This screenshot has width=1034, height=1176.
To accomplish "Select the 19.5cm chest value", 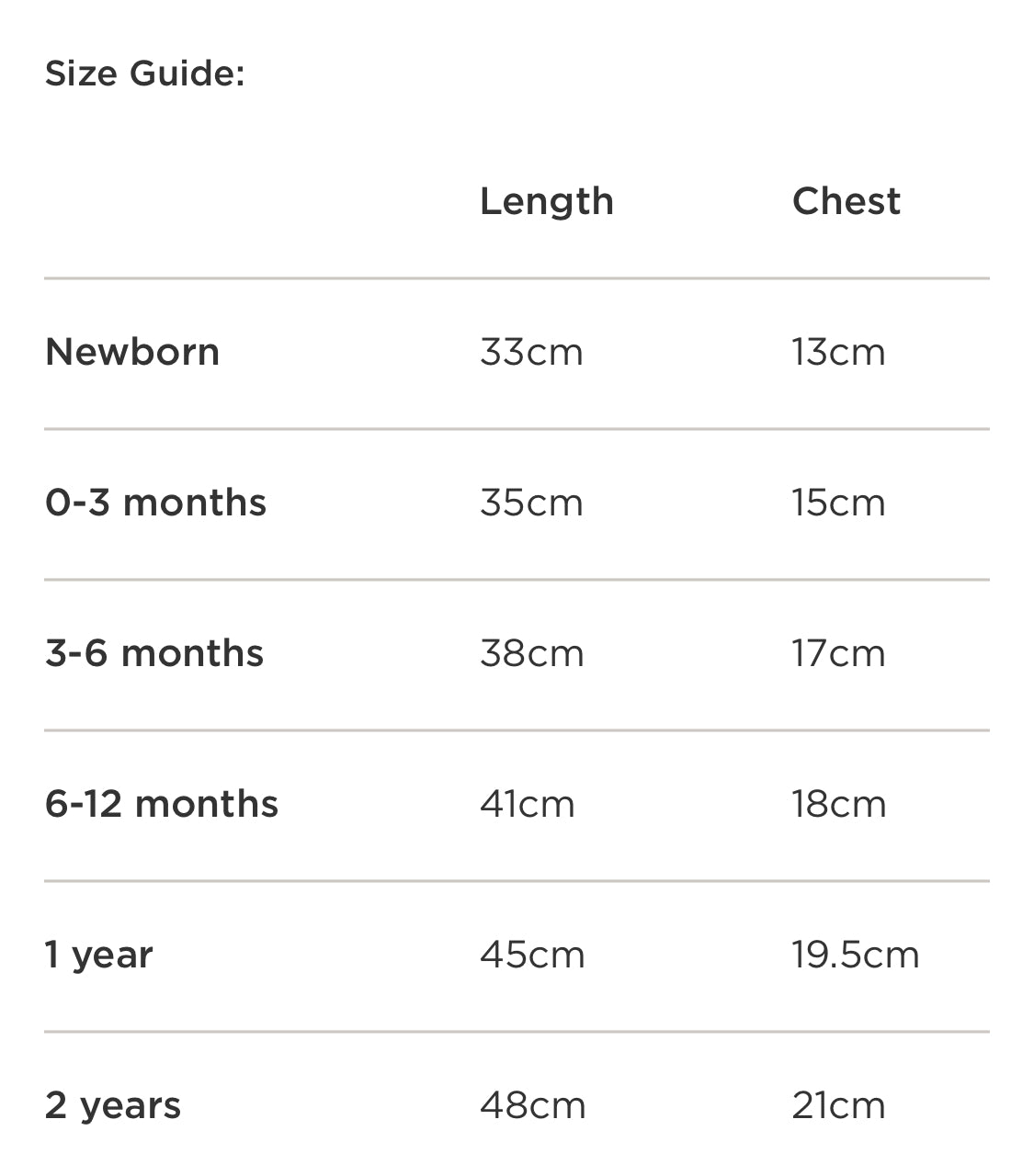I will [855, 955].
